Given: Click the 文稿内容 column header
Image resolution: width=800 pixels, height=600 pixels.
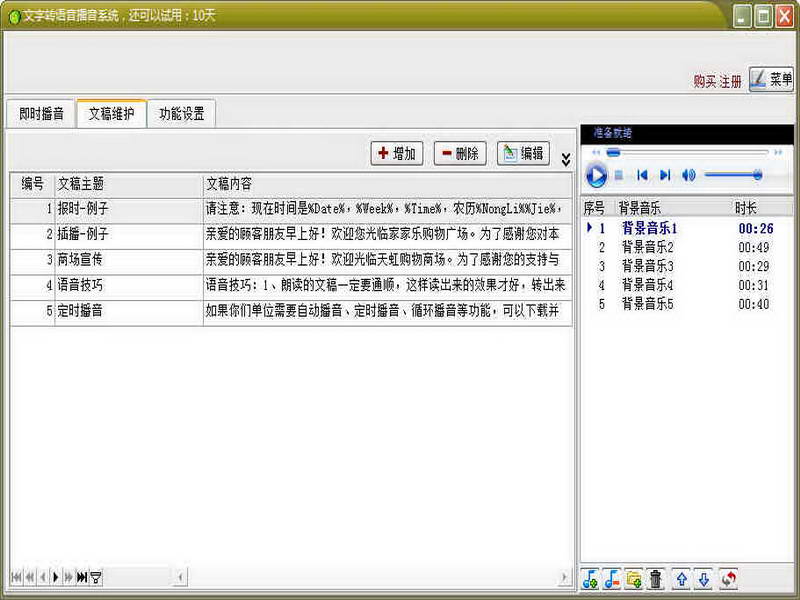Looking at the screenshot, I should pyautogui.click(x=388, y=184).
